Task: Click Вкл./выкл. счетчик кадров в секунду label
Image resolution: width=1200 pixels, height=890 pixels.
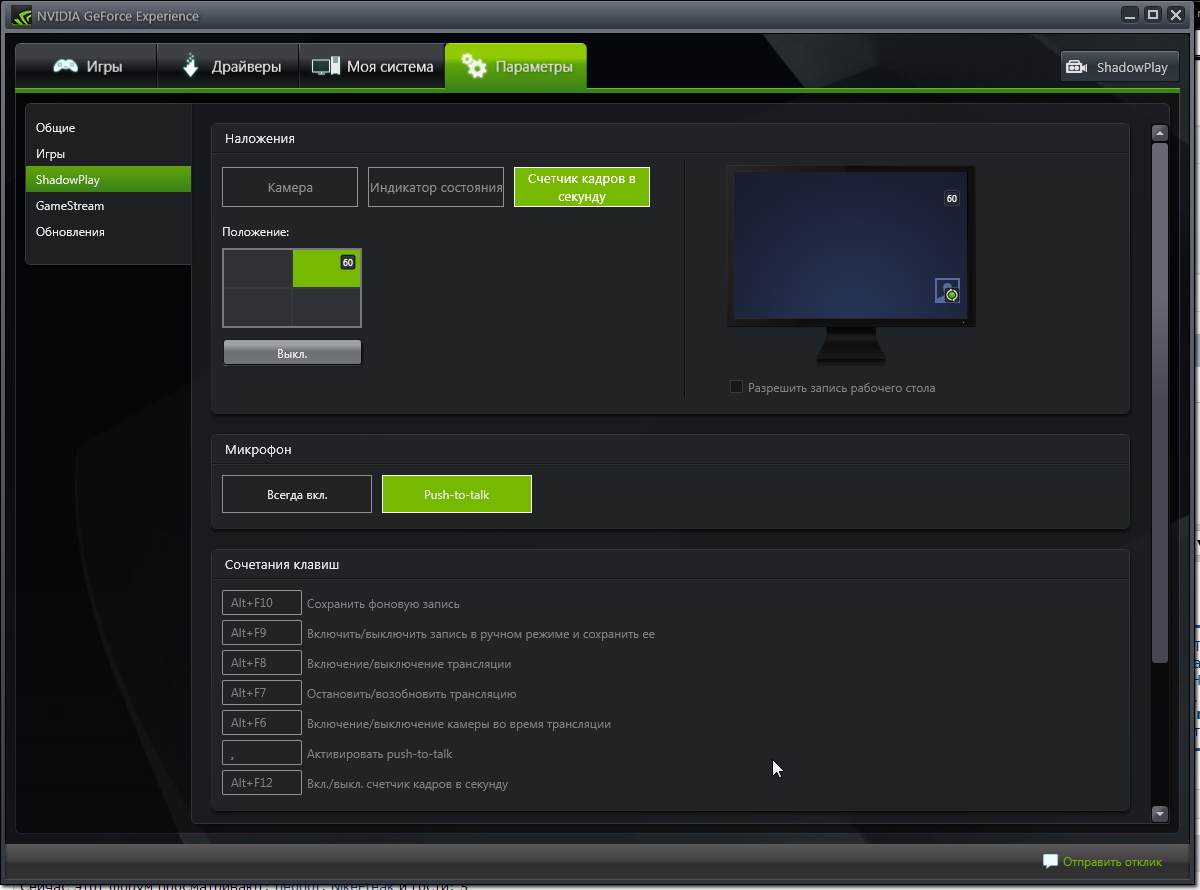Action: click(407, 784)
